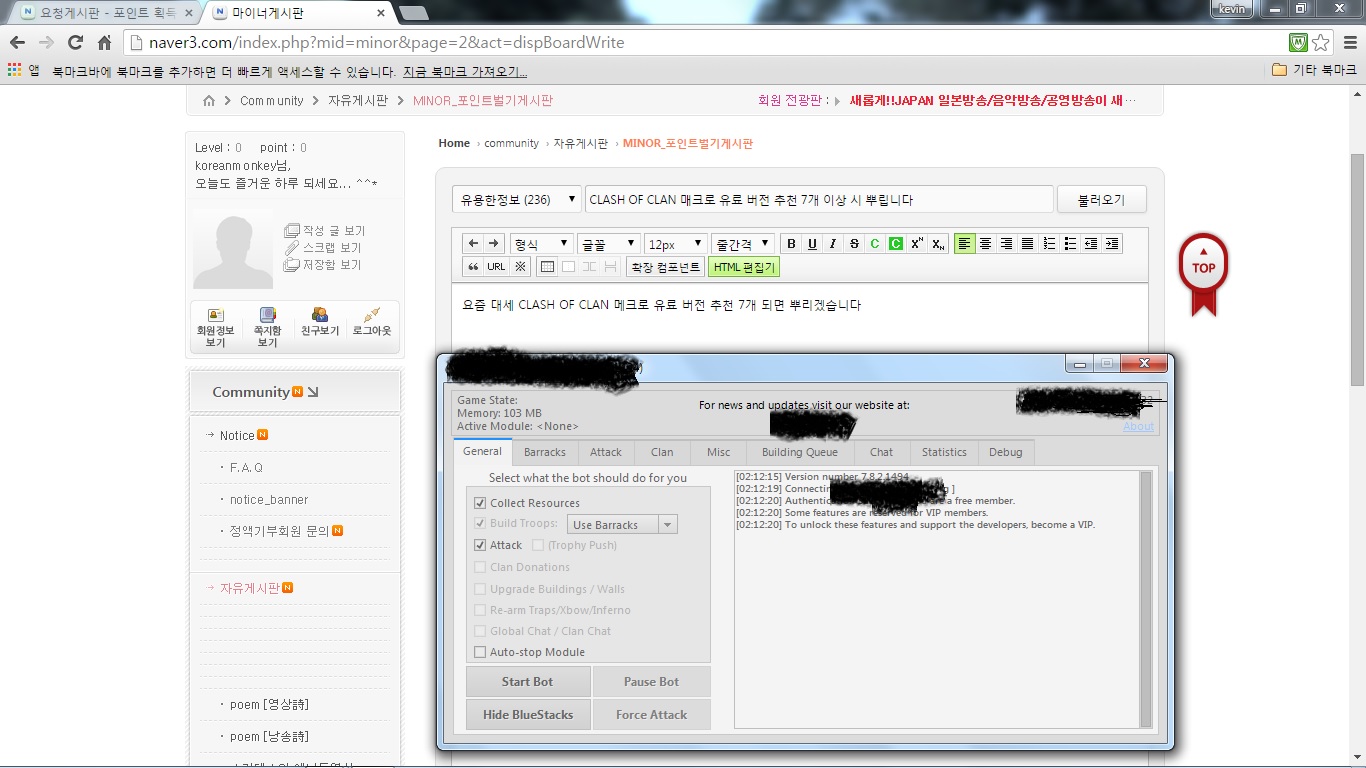Open the 글꼴 font dropdown
This screenshot has height=768, width=1366.
(x=609, y=244)
